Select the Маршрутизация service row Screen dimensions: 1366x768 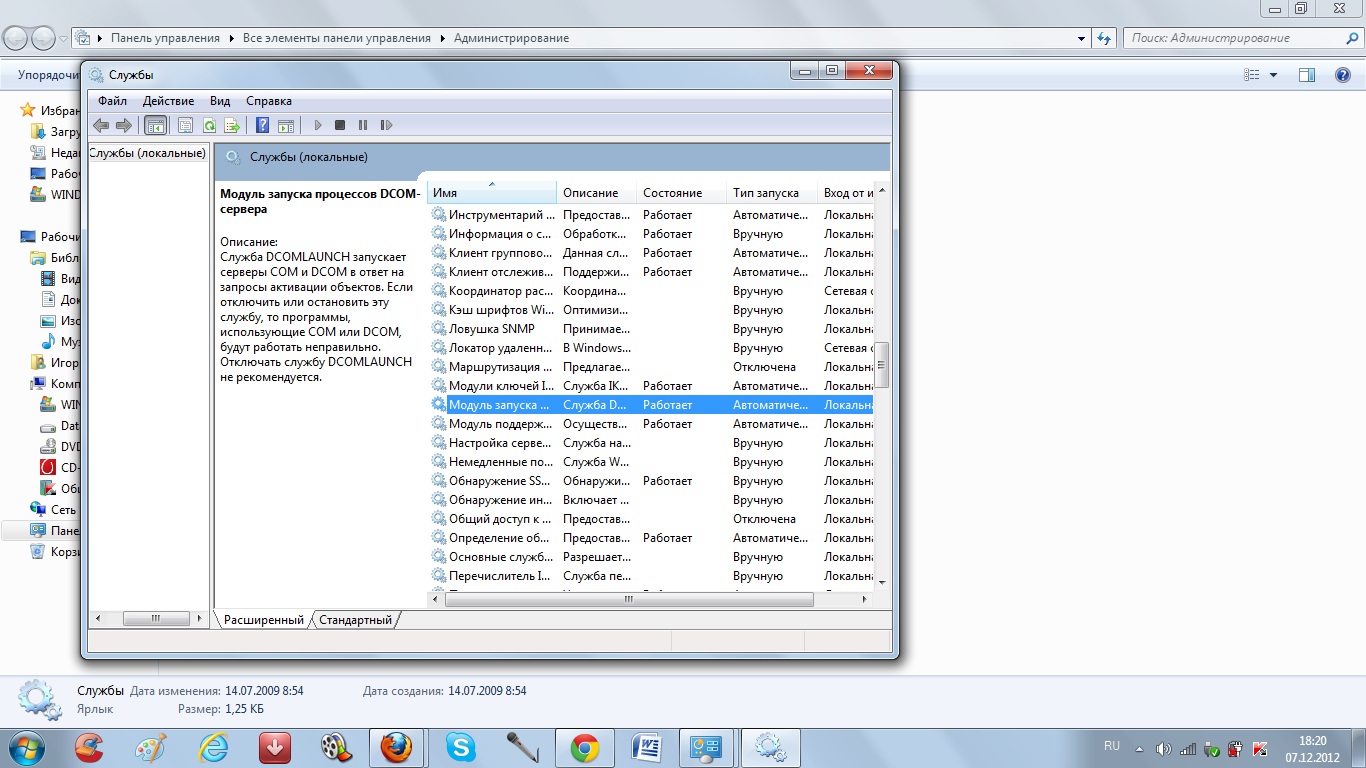651,367
